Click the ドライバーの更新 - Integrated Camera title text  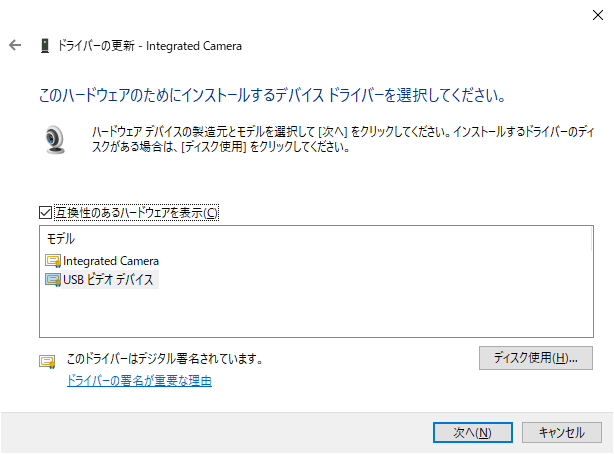pos(150,46)
